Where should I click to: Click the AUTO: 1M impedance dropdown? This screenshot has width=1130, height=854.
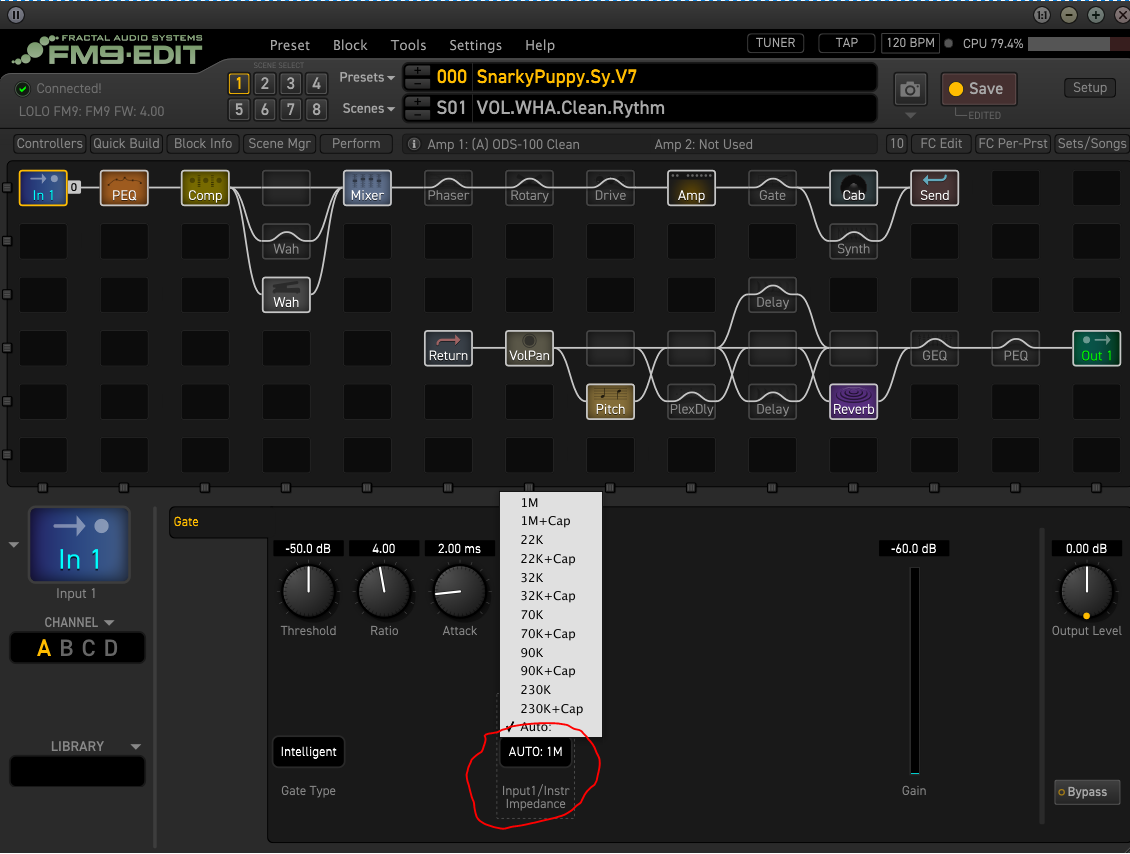point(535,752)
